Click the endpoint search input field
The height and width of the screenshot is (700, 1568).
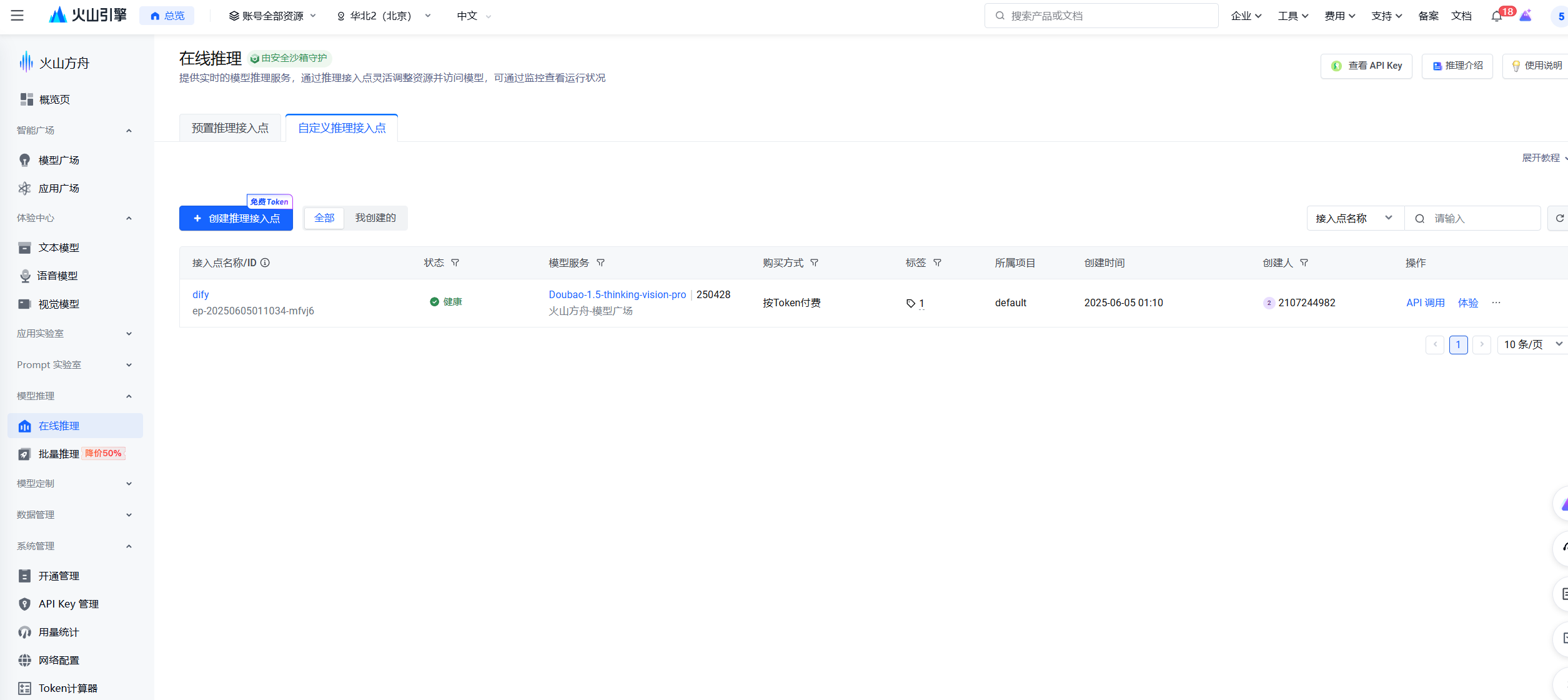click(1481, 218)
